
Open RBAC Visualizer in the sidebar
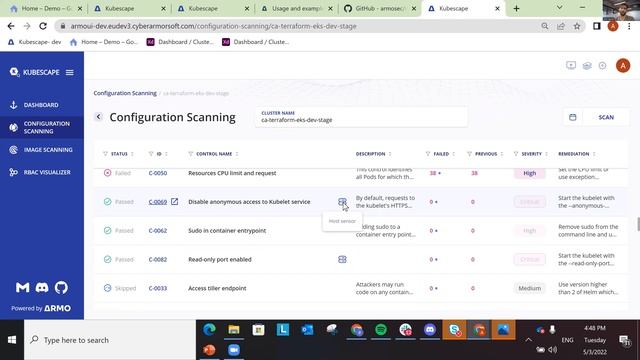click(42, 172)
